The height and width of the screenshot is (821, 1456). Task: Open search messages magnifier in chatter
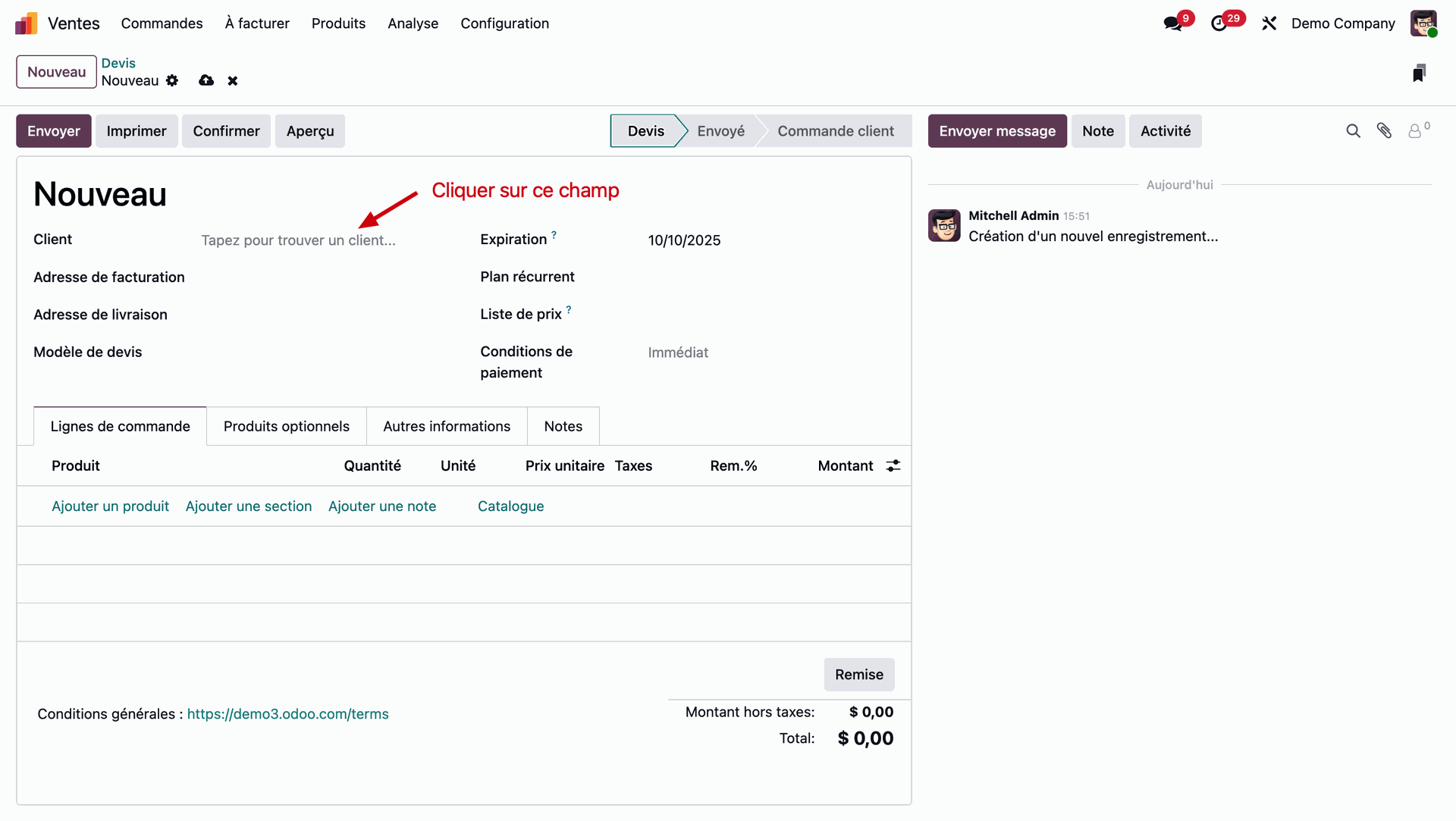[x=1354, y=130]
